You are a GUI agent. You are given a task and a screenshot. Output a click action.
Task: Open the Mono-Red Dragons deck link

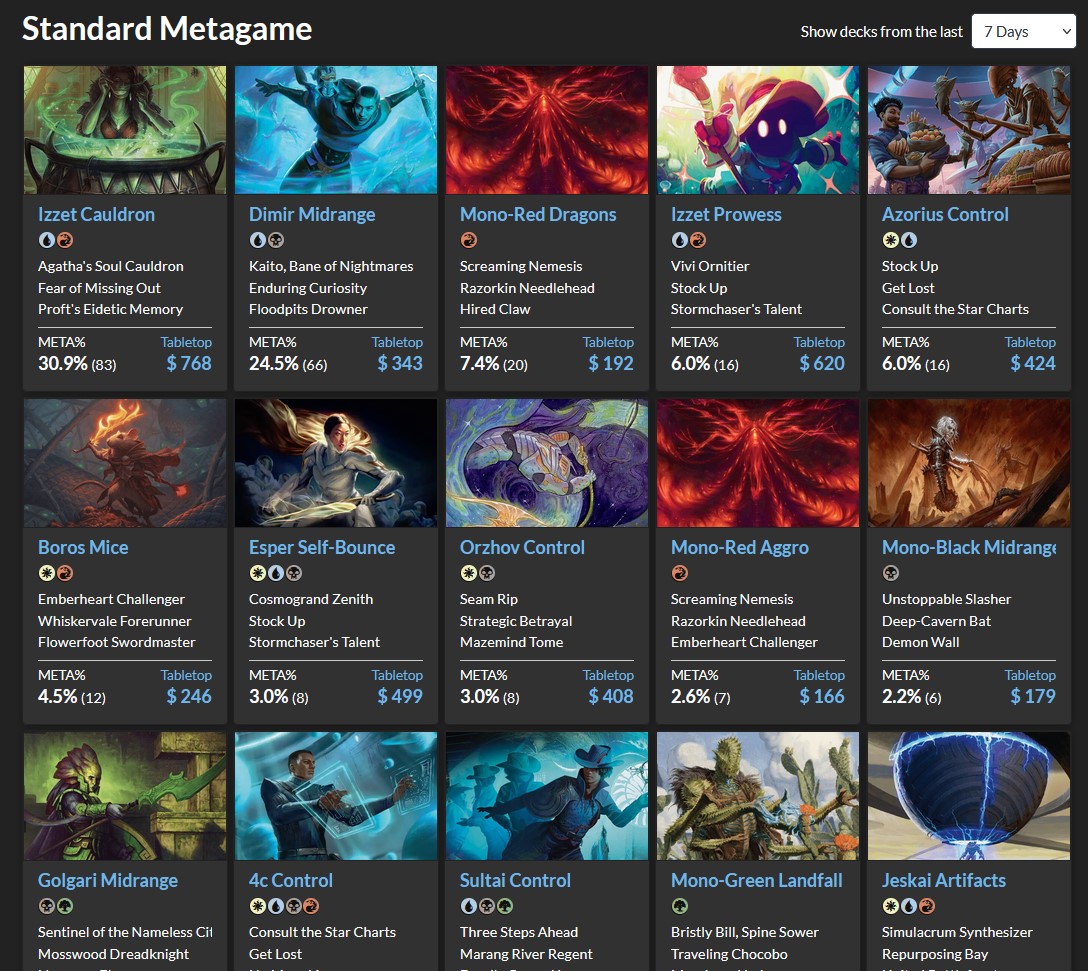point(538,214)
